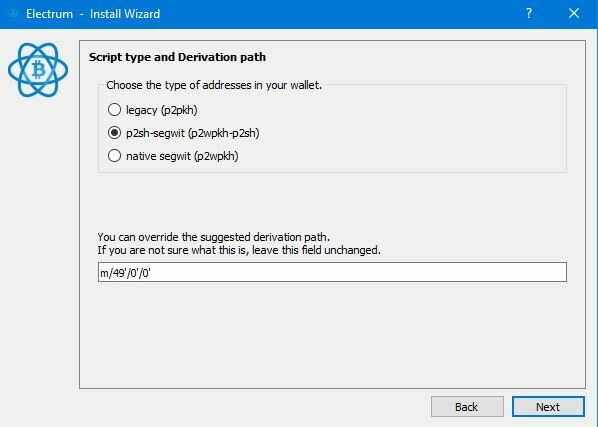
Task: Click the Script type and Derivation path heading
Action: tap(177, 57)
